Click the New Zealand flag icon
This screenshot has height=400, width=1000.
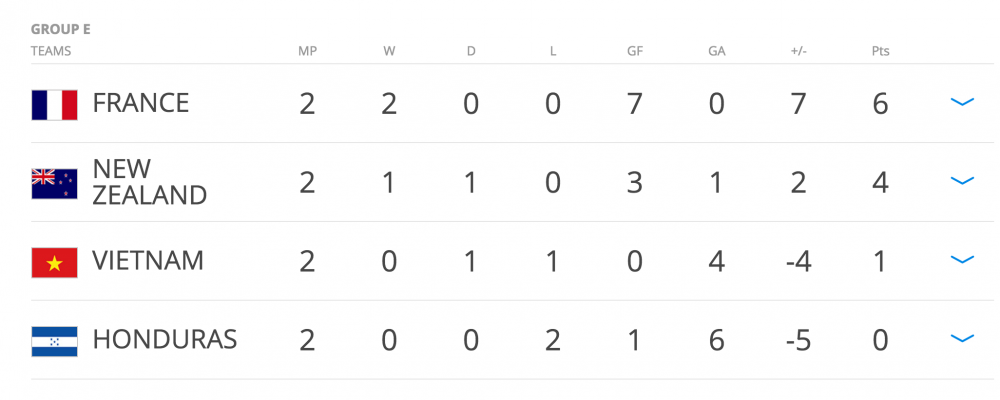54,182
